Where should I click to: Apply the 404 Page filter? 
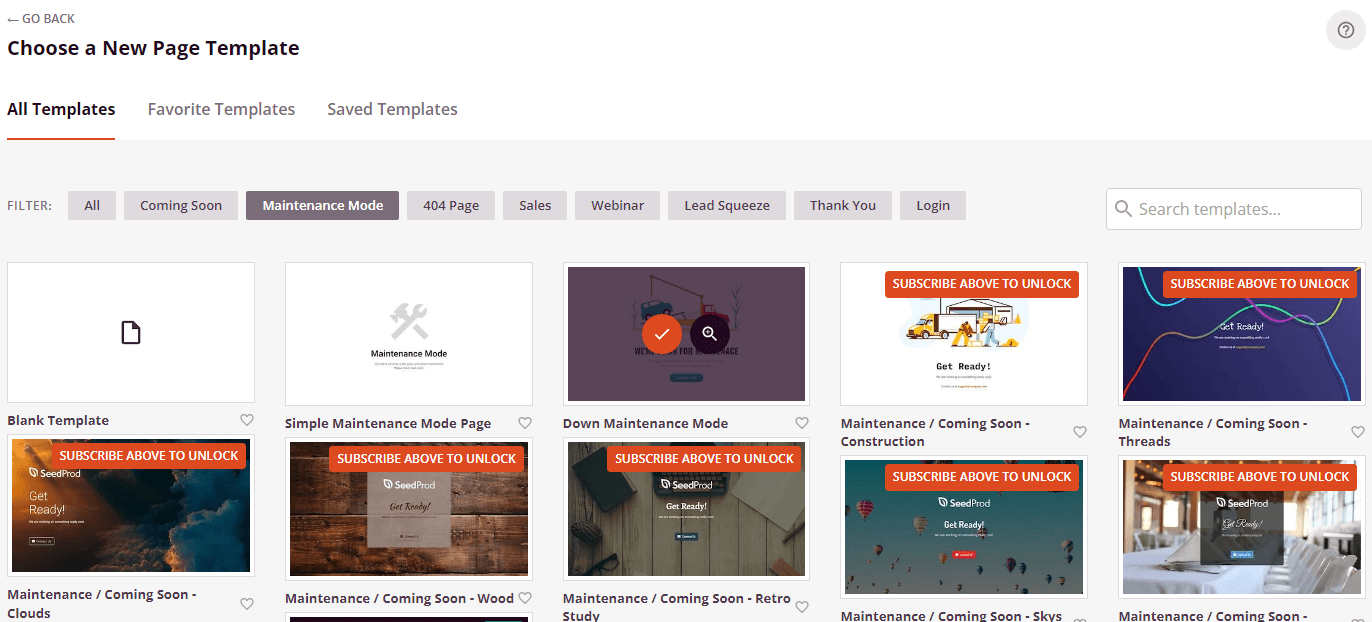[x=450, y=205]
